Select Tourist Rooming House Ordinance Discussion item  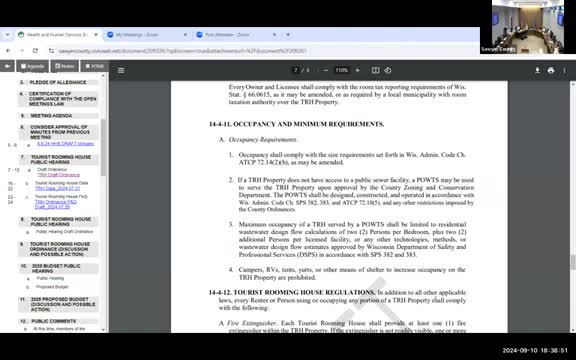pos(58,249)
